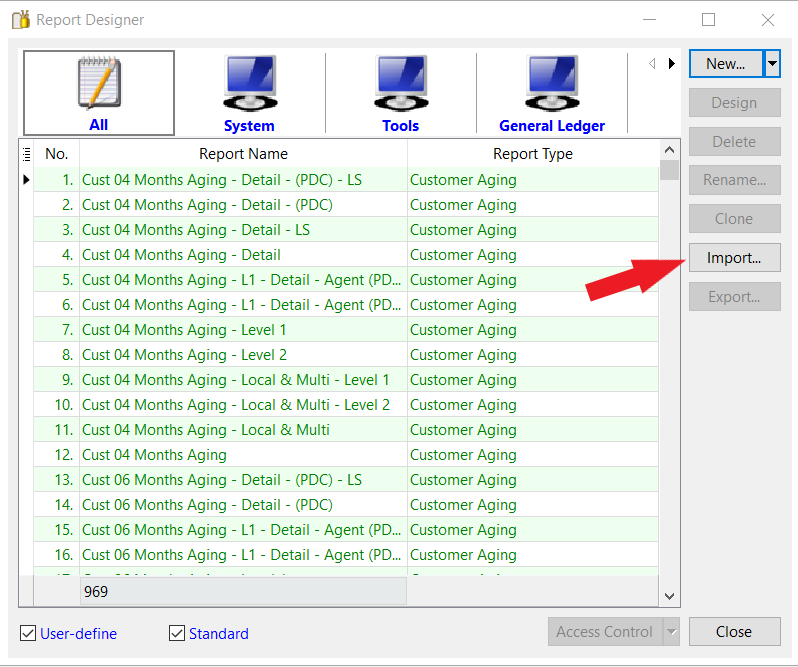Click the grid column chooser icon
This screenshot has height=667, width=798.
pyautogui.click(x=26, y=154)
